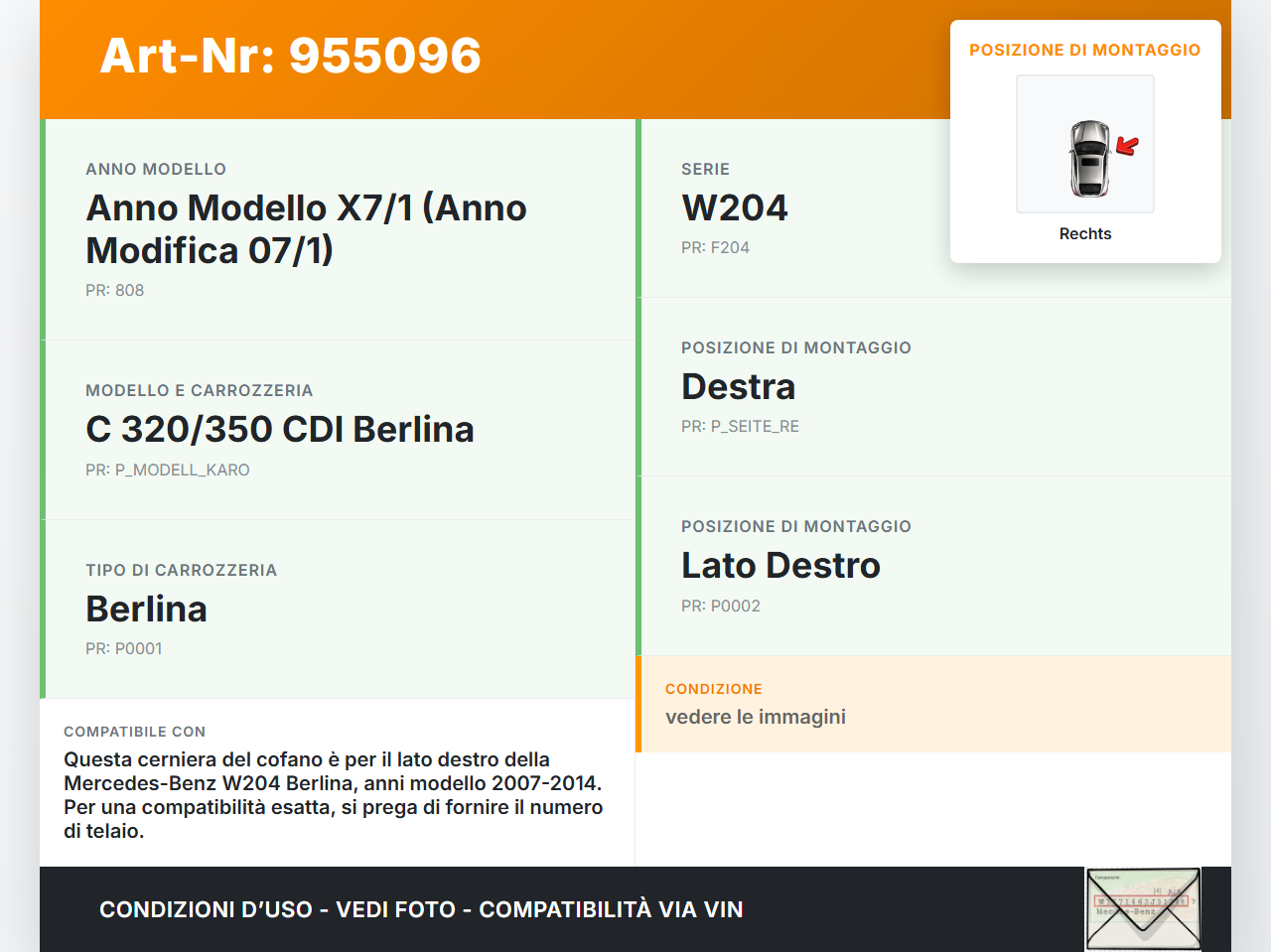Image resolution: width=1271 pixels, height=952 pixels.
Task: Click the envelope VIN thumbnail in footer
Action: 1143,909
